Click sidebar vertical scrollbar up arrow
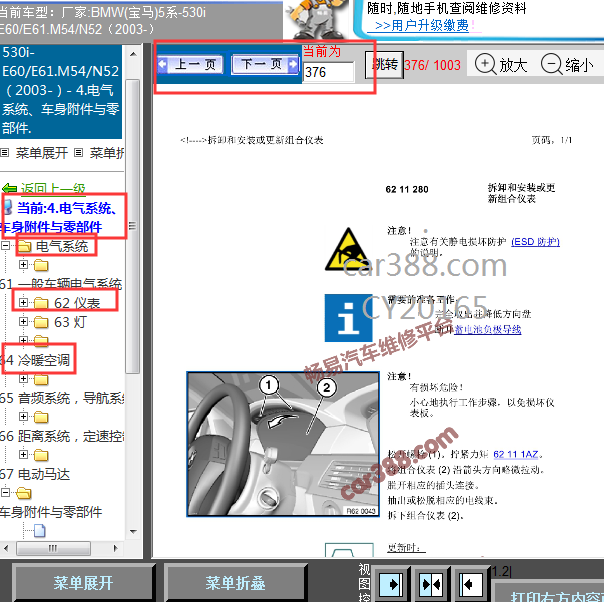604x602 pixels. click(133, 54)
